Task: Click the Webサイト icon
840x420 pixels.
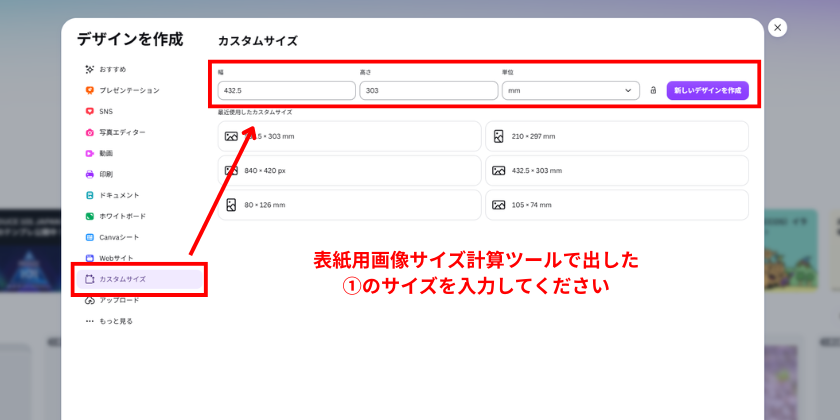Action: [x=89, y=258]
